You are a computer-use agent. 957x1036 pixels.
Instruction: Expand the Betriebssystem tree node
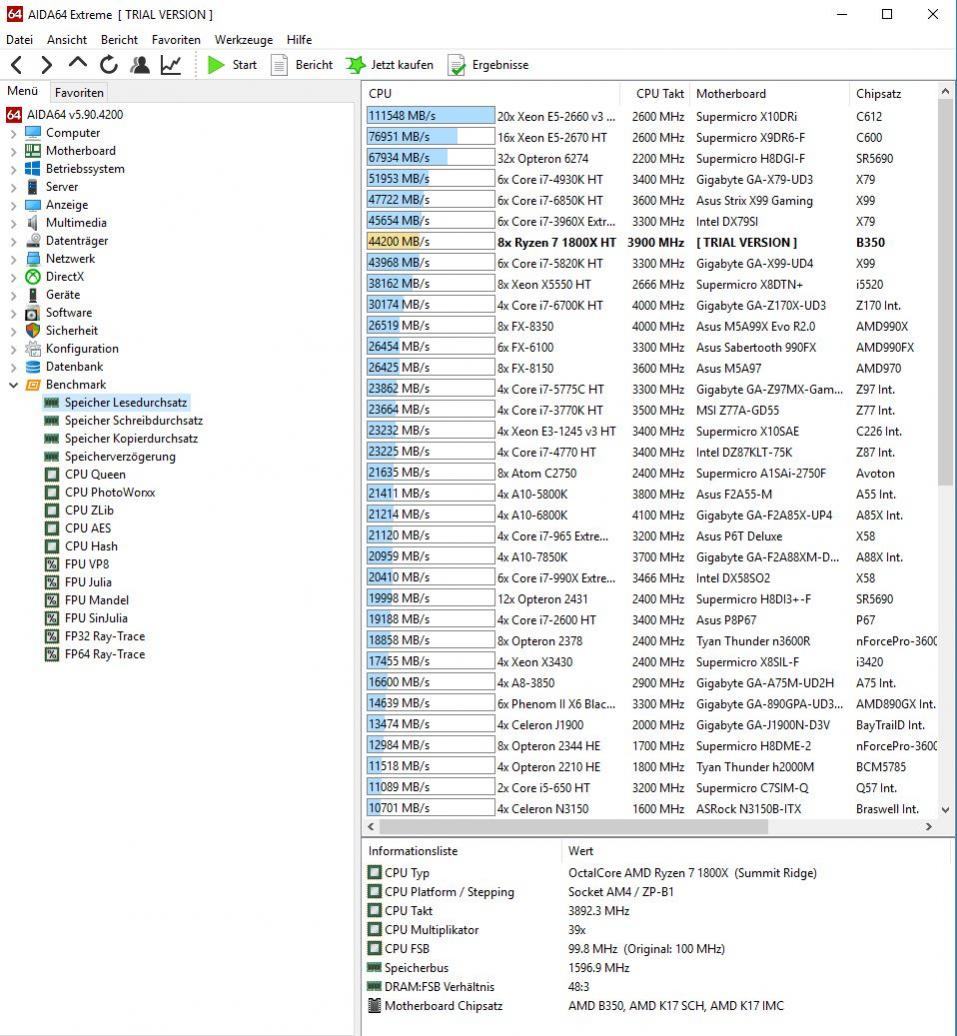point(13,168)
